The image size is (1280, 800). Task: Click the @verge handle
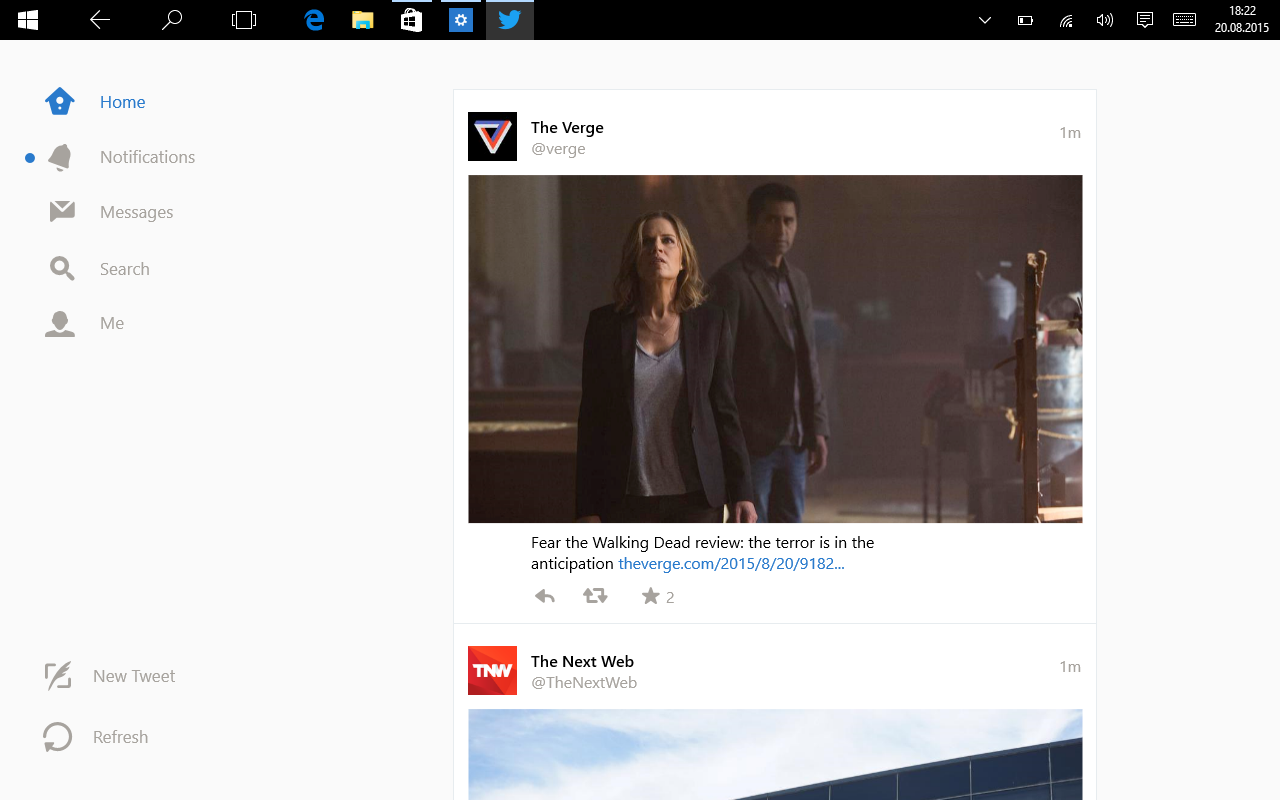point(558,149)
